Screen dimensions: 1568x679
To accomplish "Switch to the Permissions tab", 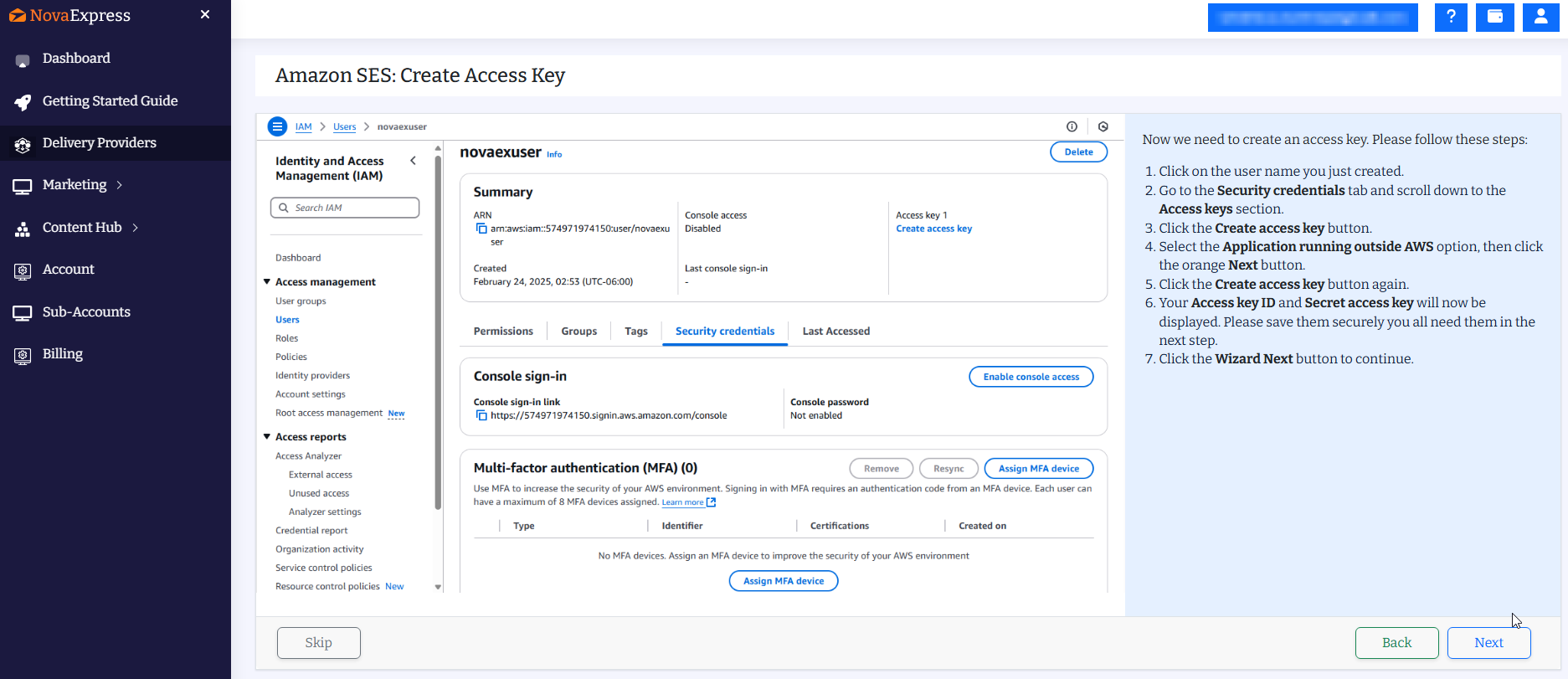I will click(x=503, y=332).
